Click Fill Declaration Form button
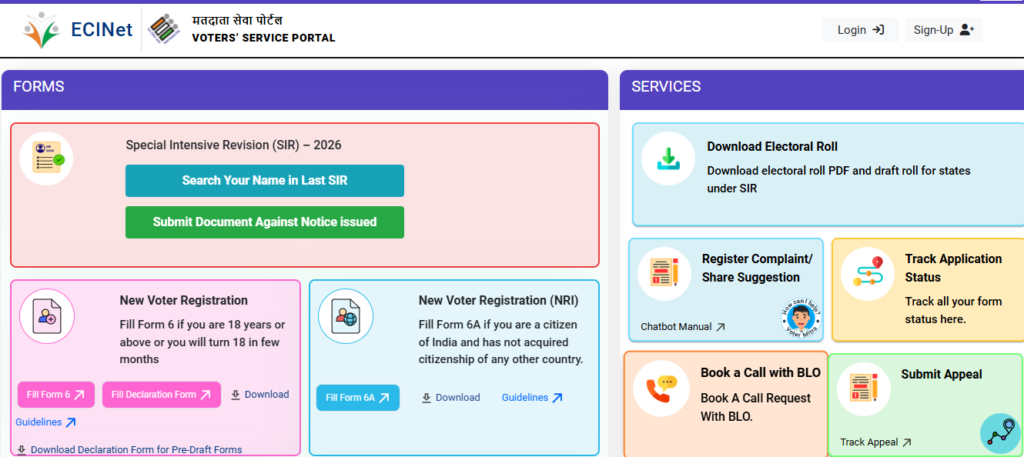1024x457 pixels. point(161,394)
